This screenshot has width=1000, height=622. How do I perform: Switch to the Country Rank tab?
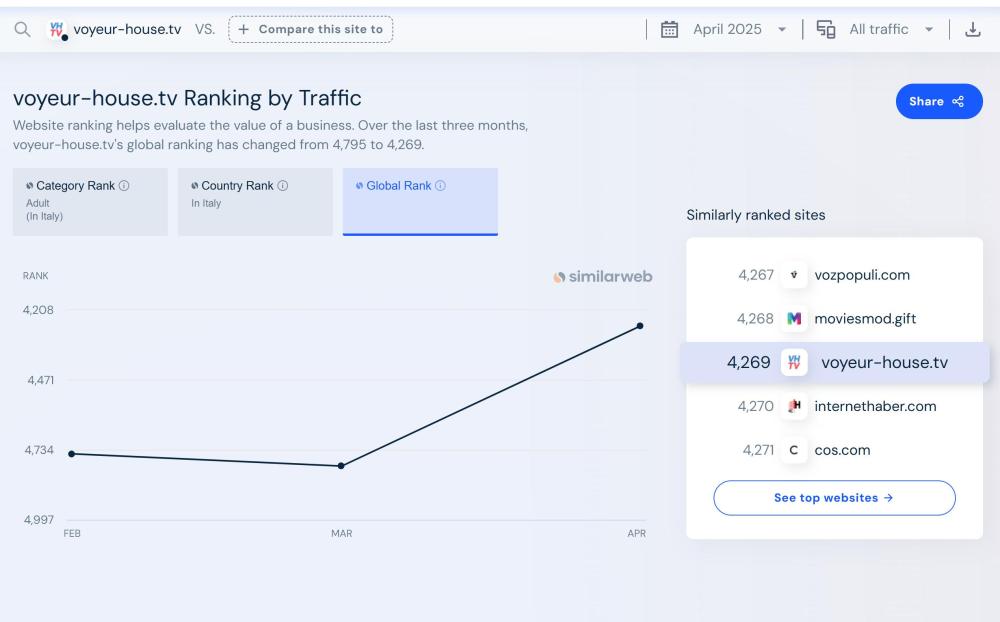[x=255, y=201]
